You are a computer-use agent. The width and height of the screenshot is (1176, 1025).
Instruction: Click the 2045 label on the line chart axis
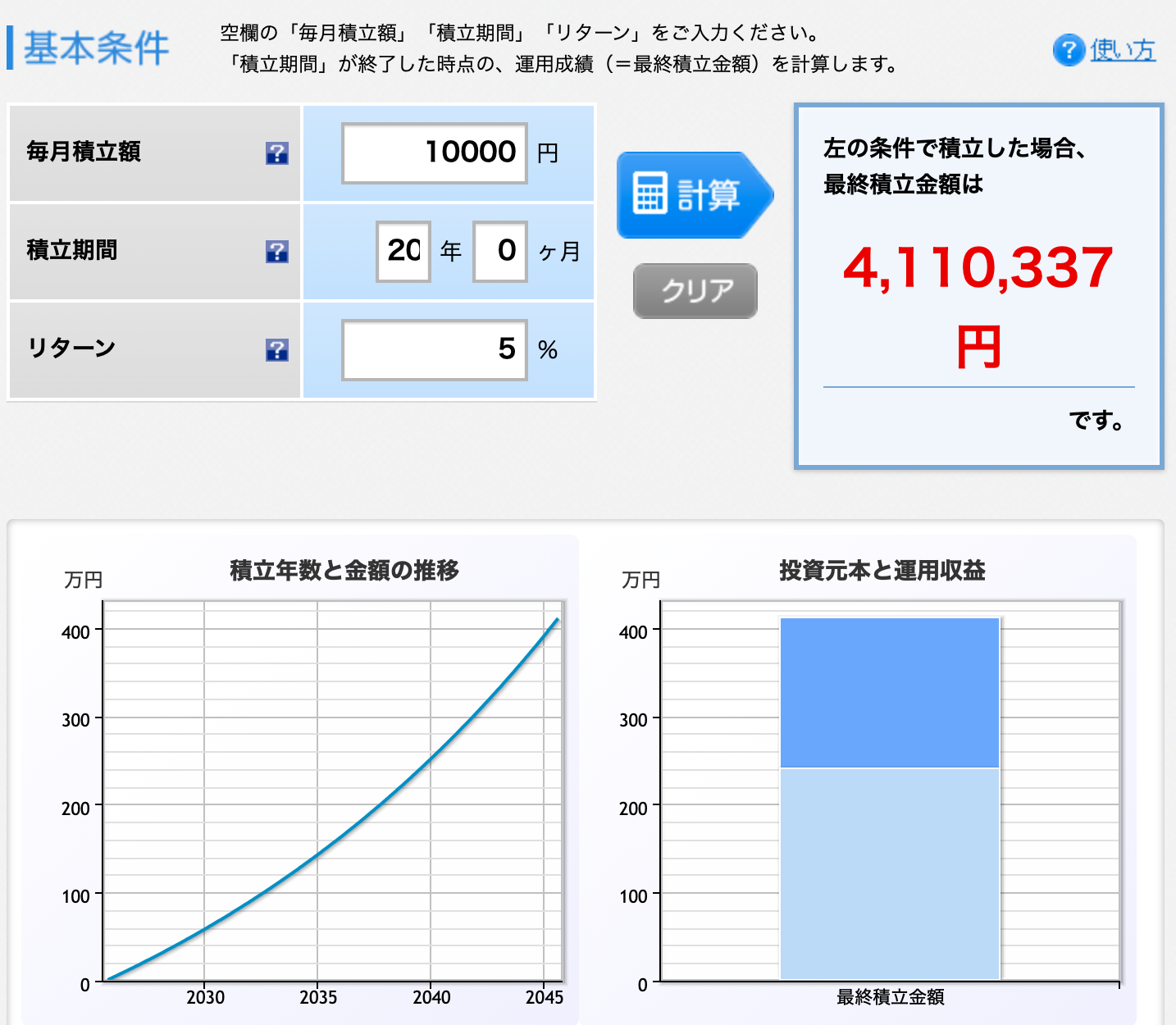pyautogui.click(x=544, y=997)
